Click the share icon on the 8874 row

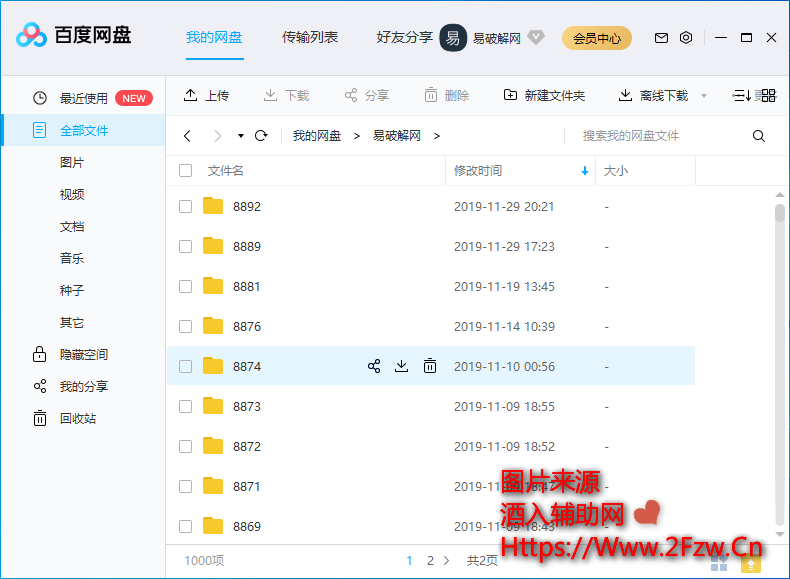(374, 366)
